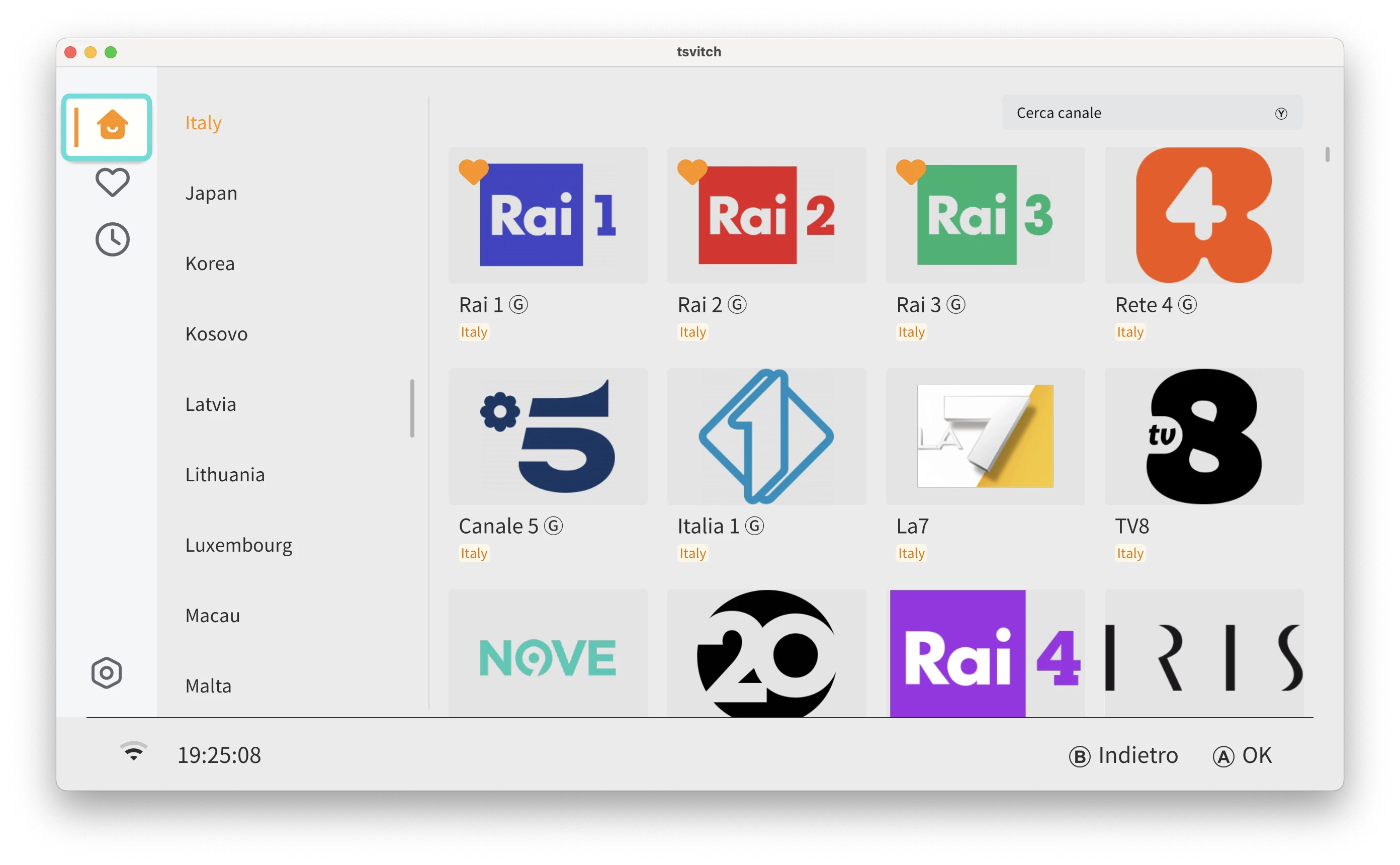
Task: Click the La7 channel name
Action: click(x=912, y=526)
